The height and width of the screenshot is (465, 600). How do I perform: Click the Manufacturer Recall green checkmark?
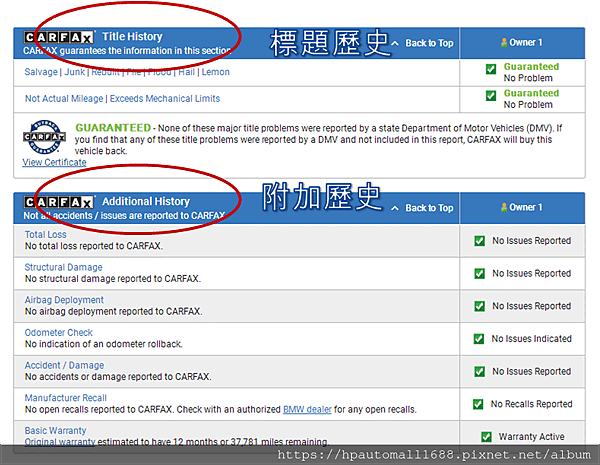[x=478, y=404]
